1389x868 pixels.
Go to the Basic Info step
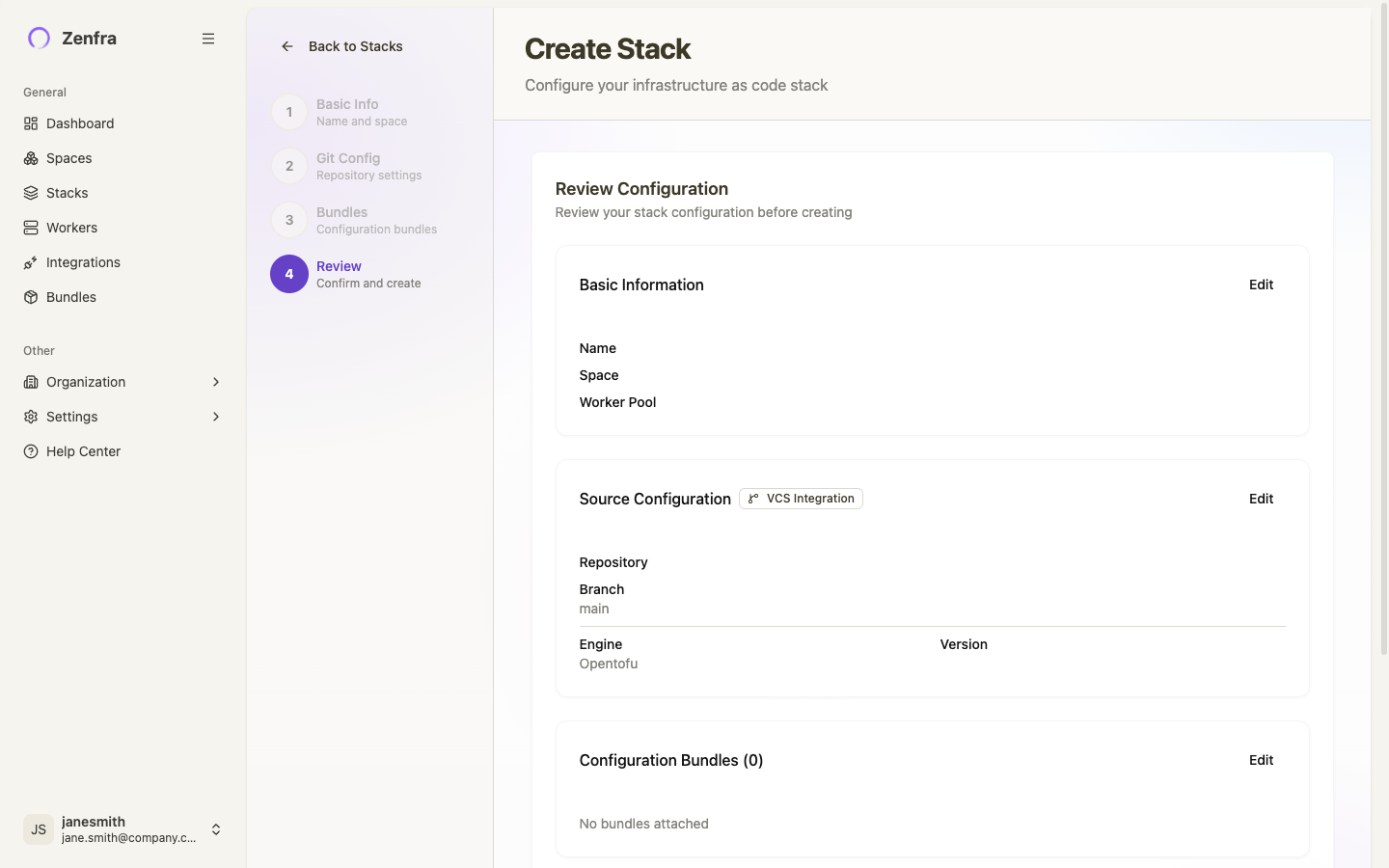coord(288,112)
